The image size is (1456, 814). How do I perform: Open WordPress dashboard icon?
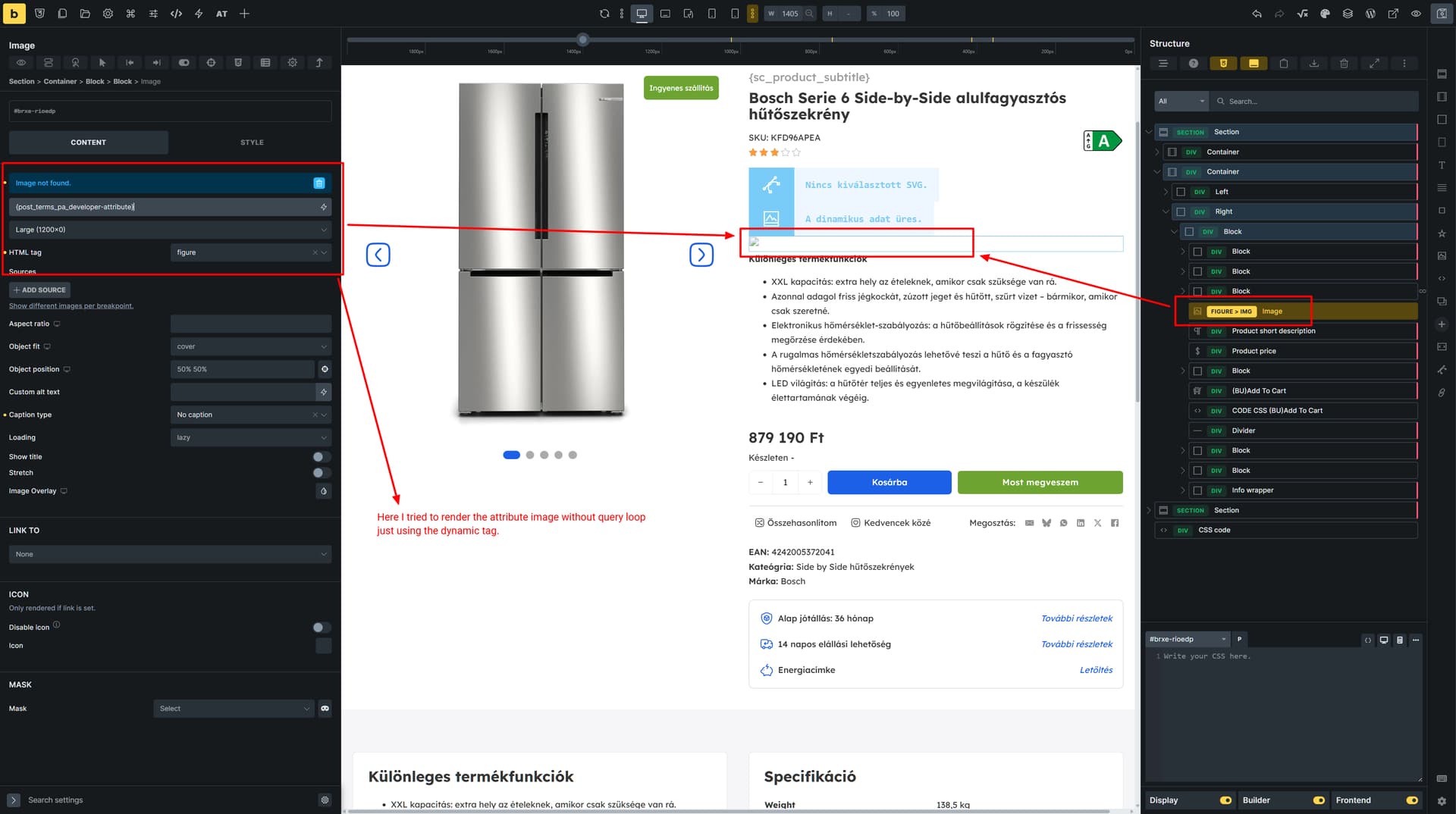point(1370,14)
